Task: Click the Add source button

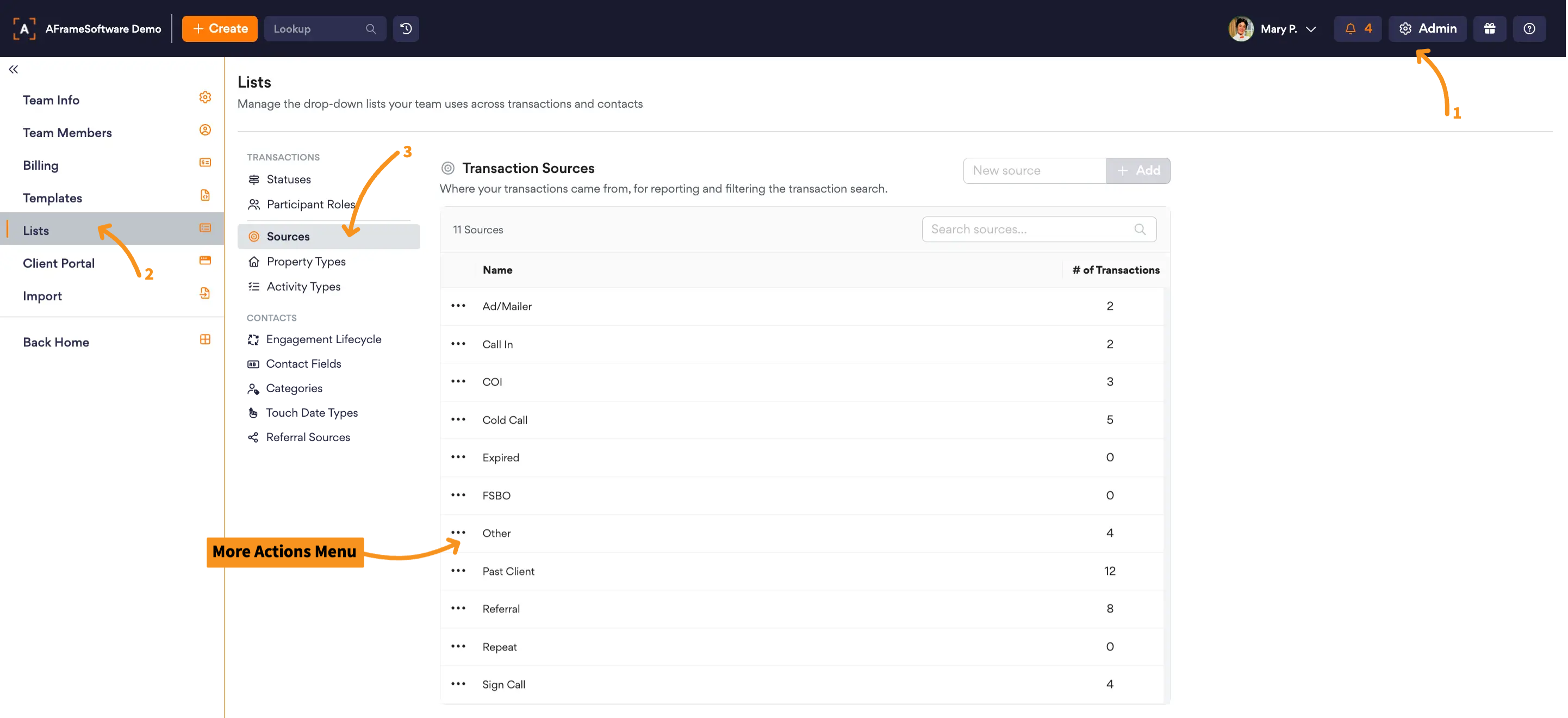Action: coord(1138,170)
